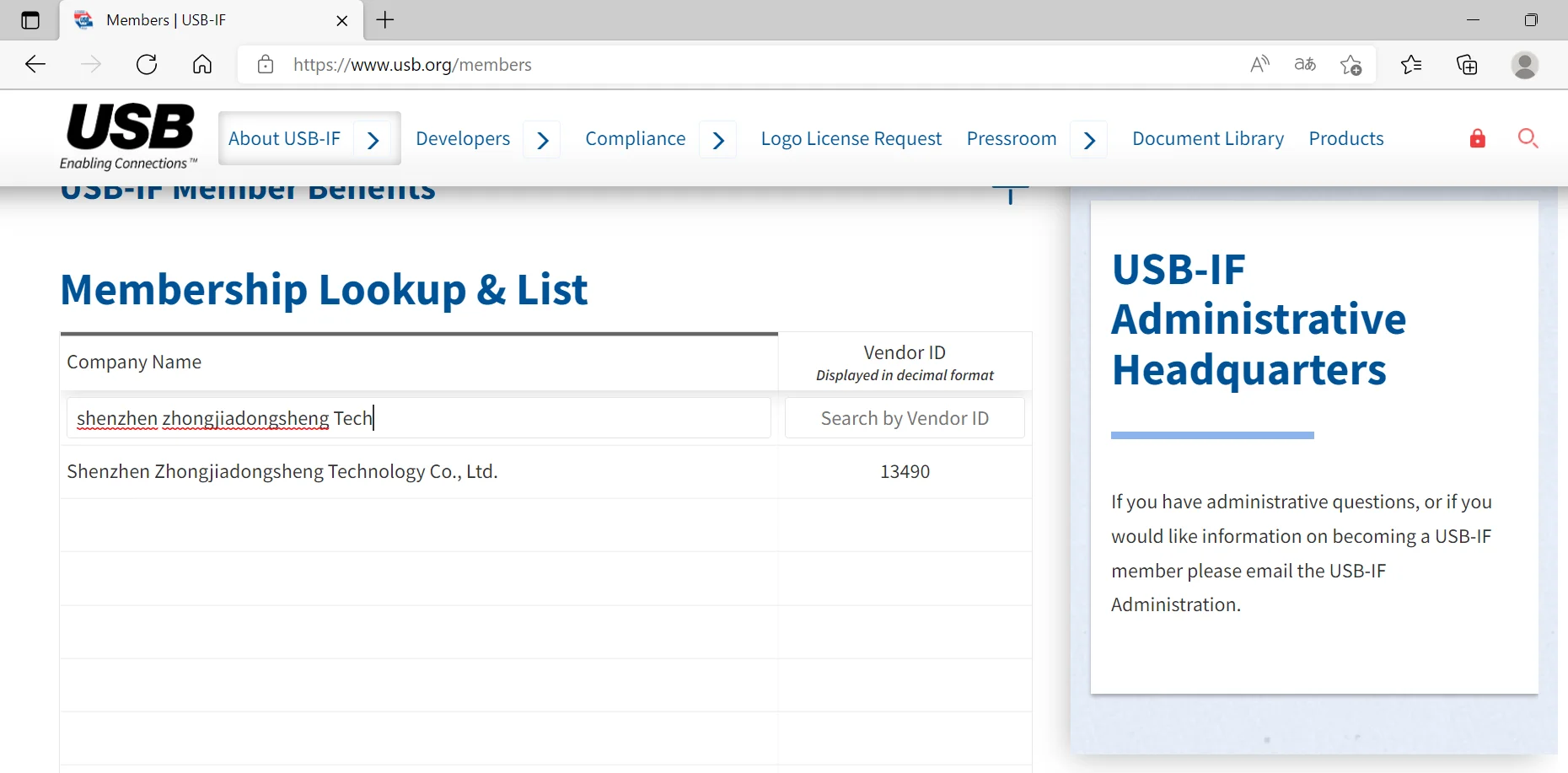This screenshot has height=773, width=1568.
Task: Open the Products page
Action: [1346, 138]
